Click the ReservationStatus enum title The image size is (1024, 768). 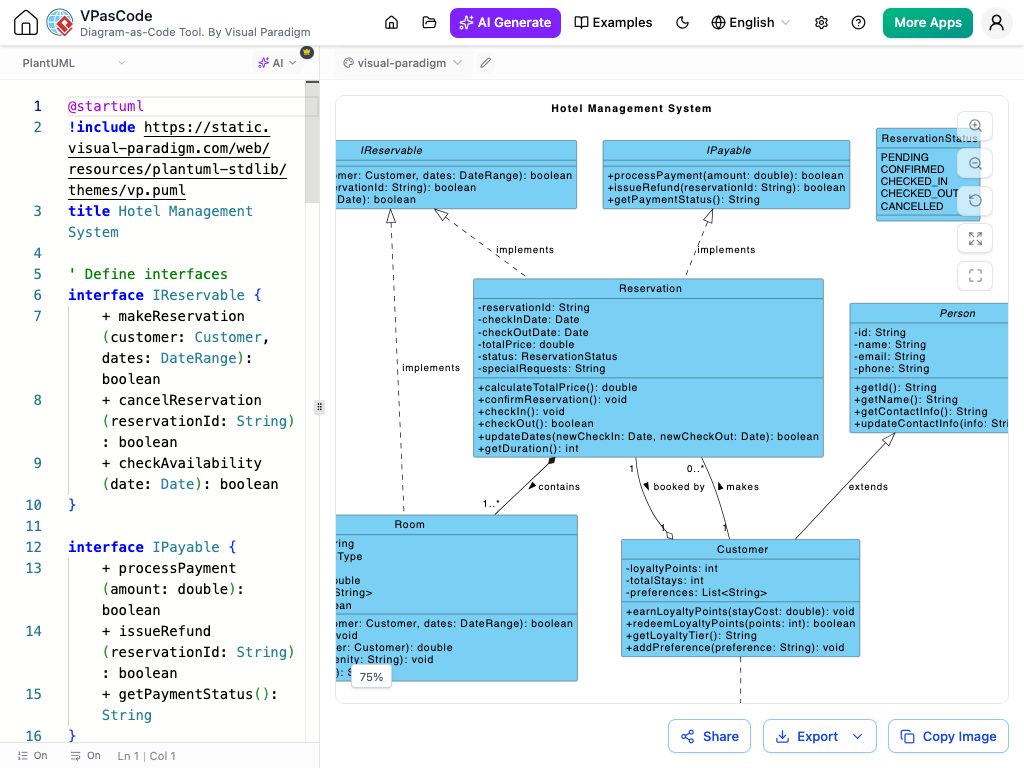[x=929, y=138]
